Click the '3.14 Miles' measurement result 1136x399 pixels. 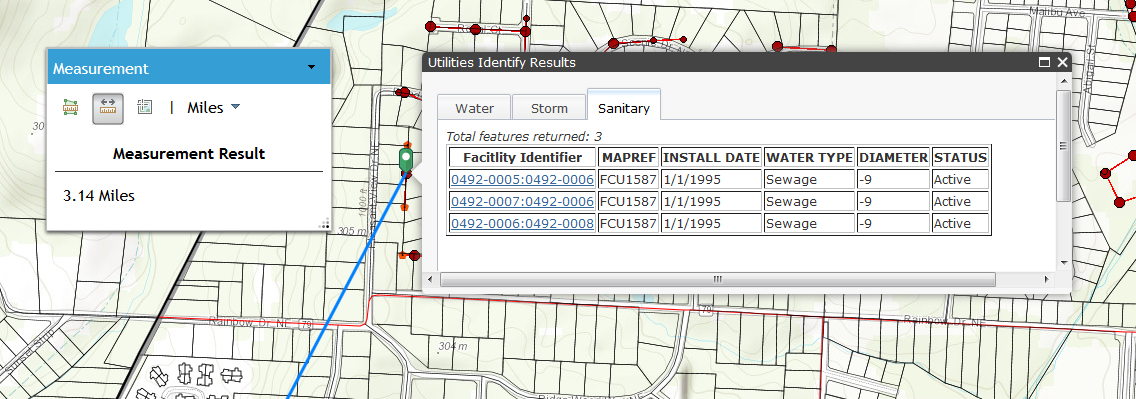[x=99, y=196]
